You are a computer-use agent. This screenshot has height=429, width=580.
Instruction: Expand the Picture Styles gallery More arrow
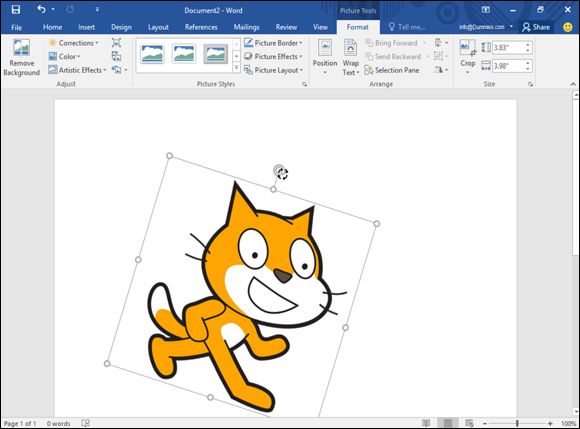[x=236, y=68]
